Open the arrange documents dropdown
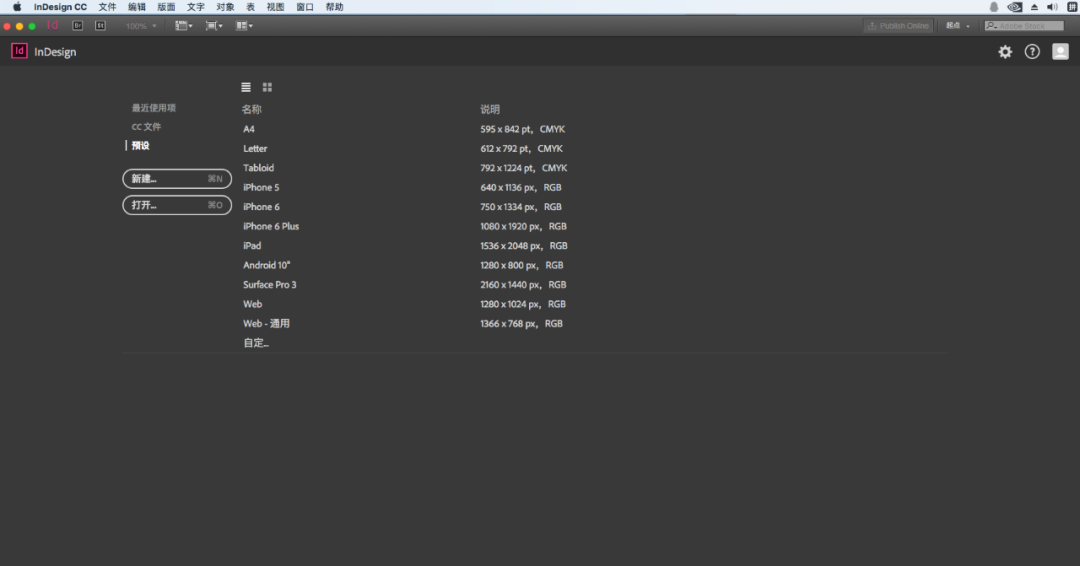 click(x=244, y=25)
